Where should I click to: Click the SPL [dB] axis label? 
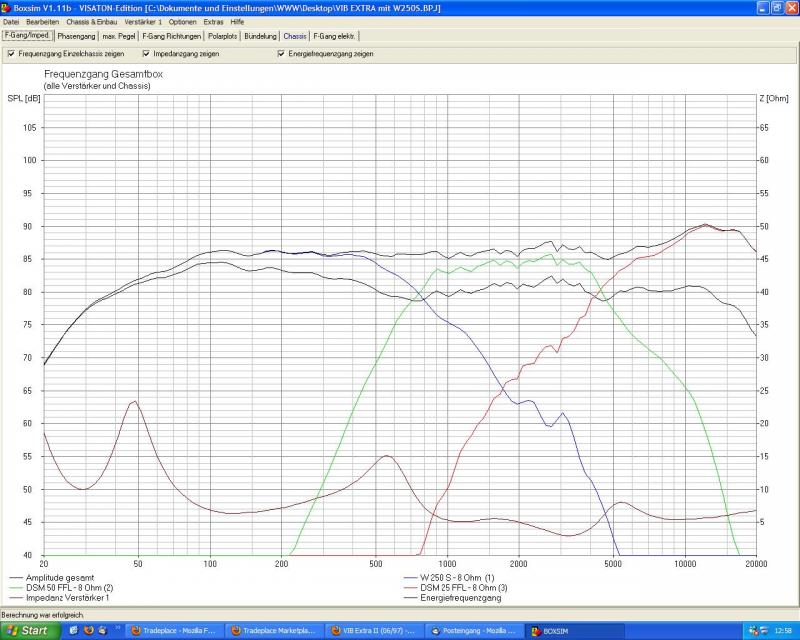pyautogui.click(x=24, y=98)
